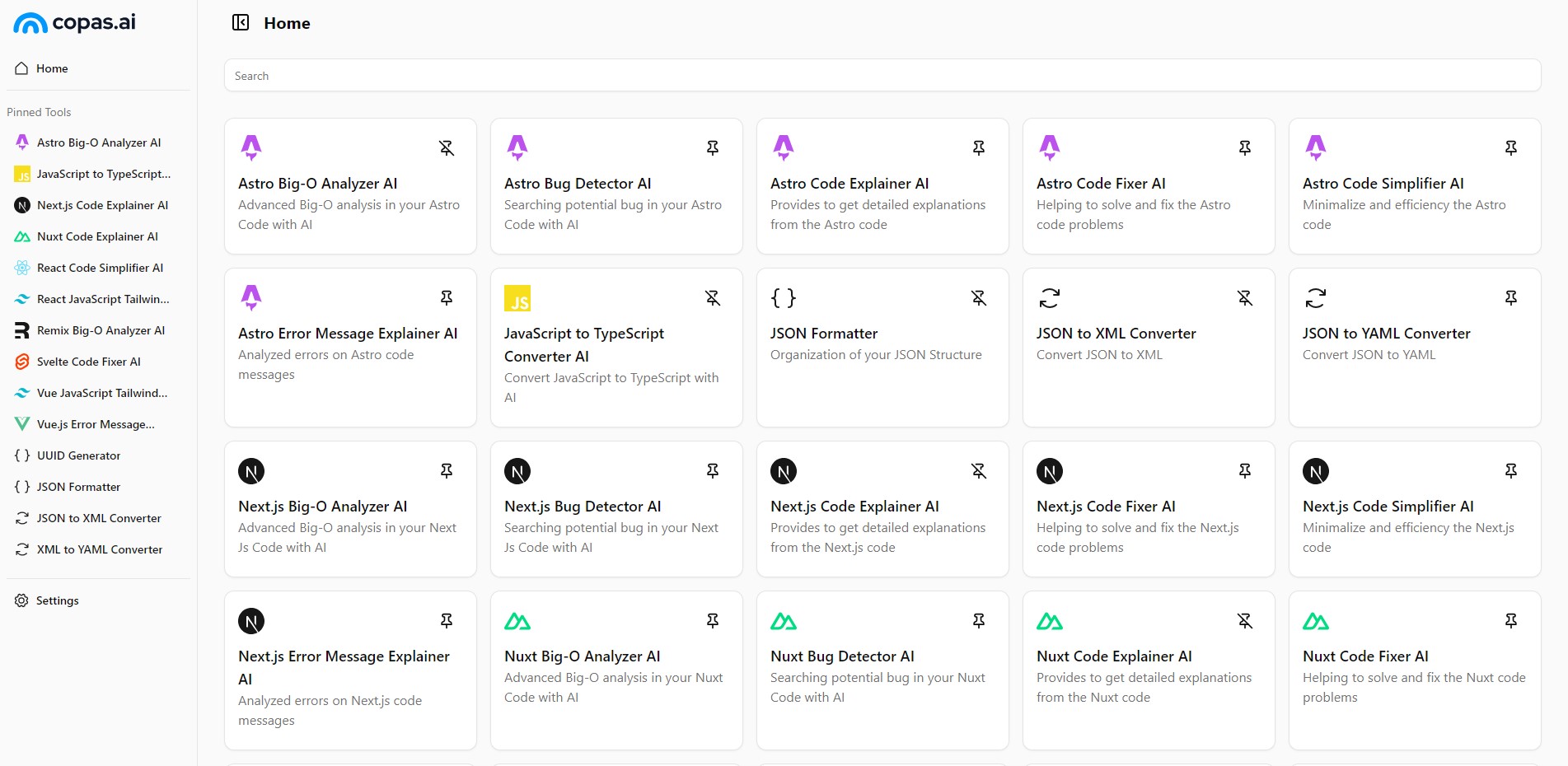This screenshot has height=766, width=1568.
Task: Click the JS icon on JavaScript to TypeScript card
Action: 517,298
